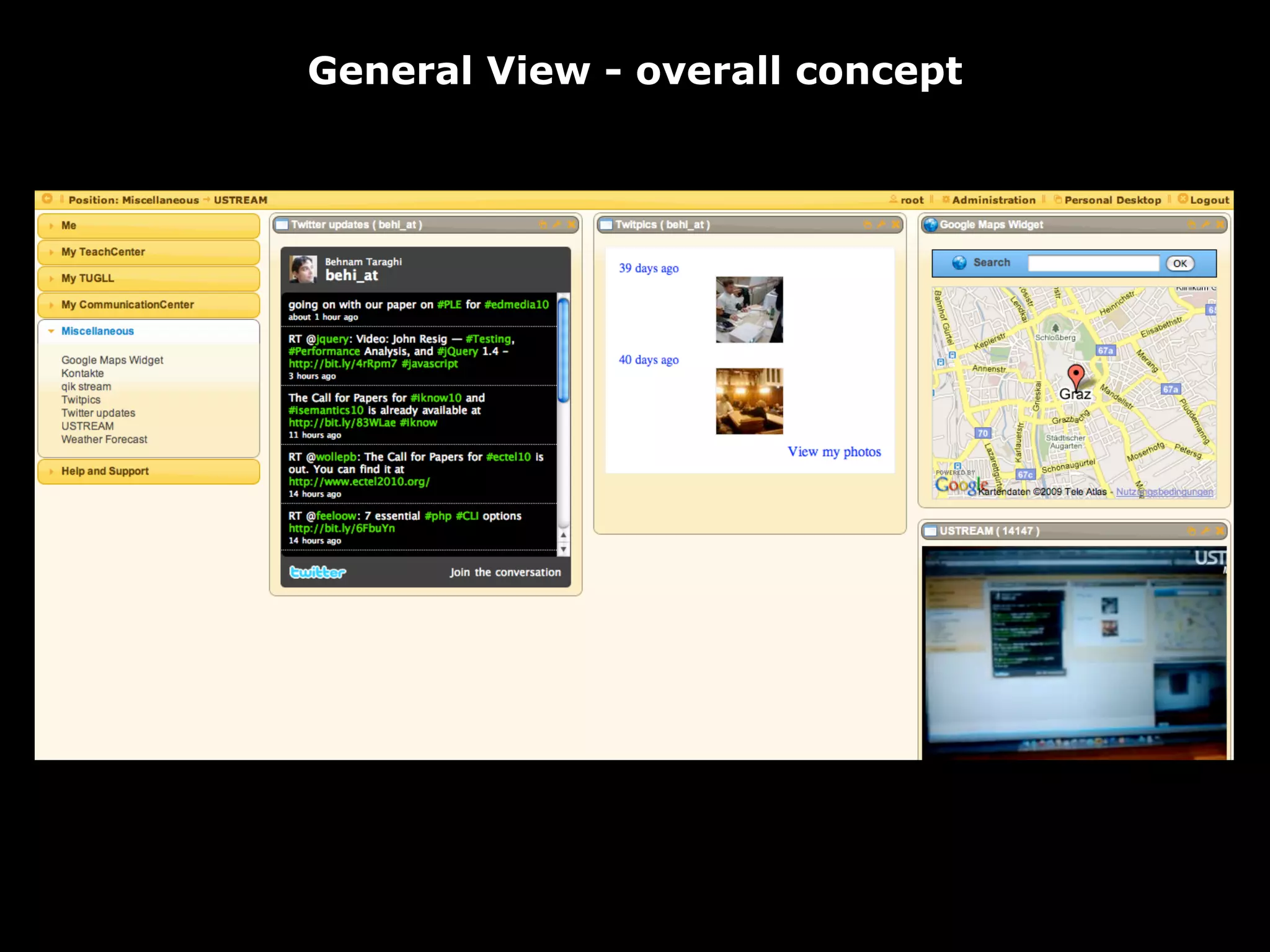1270x952 pixels.
Task: Click the minimize icon on Twitter updates widget header
Action: 543,225
